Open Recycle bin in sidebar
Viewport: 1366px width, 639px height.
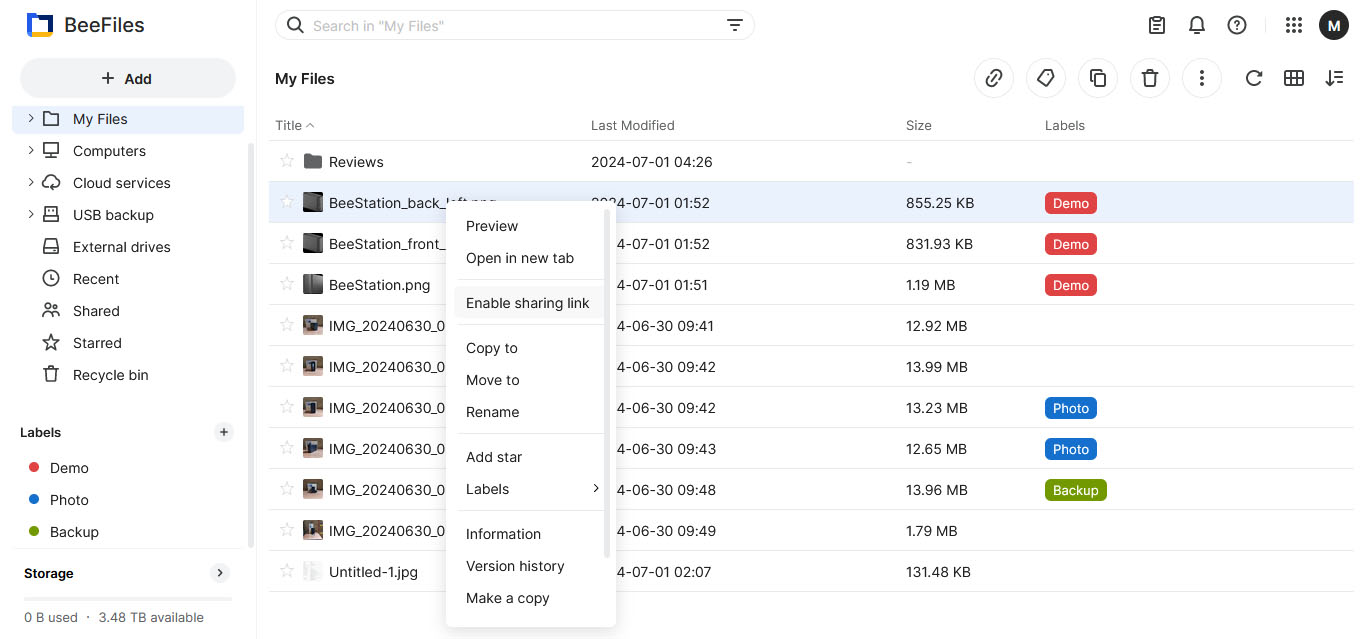[x=110, y=375]
